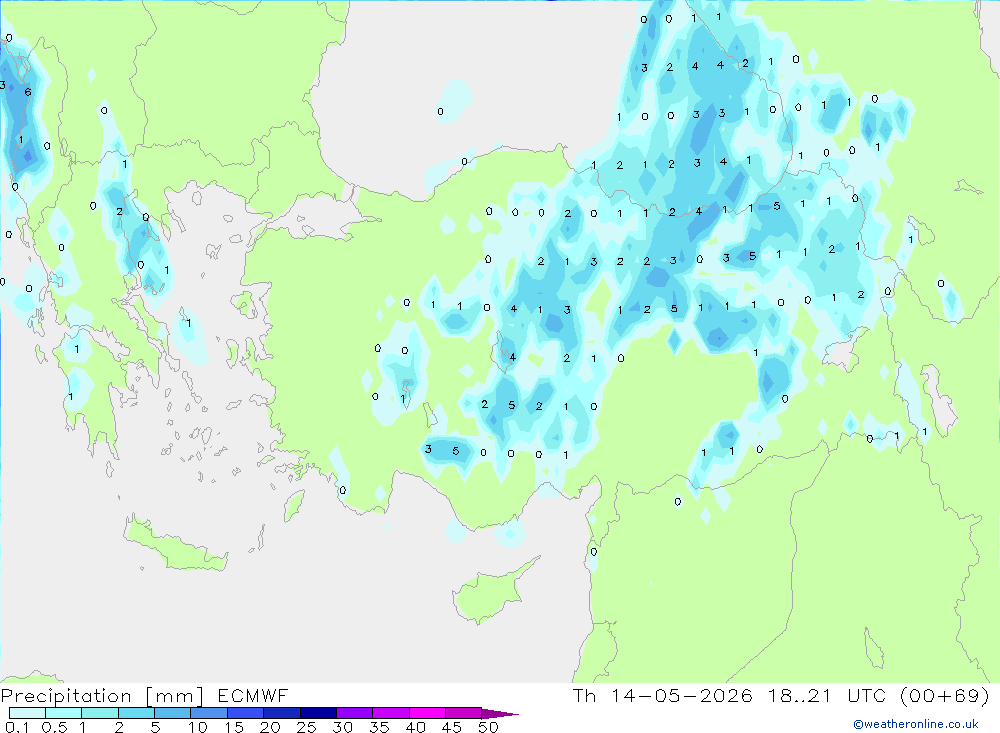The height and width of the screenshot is (733, 1000).
Task: Click the 'ECMWF' model label
Action: click(253, 696)
